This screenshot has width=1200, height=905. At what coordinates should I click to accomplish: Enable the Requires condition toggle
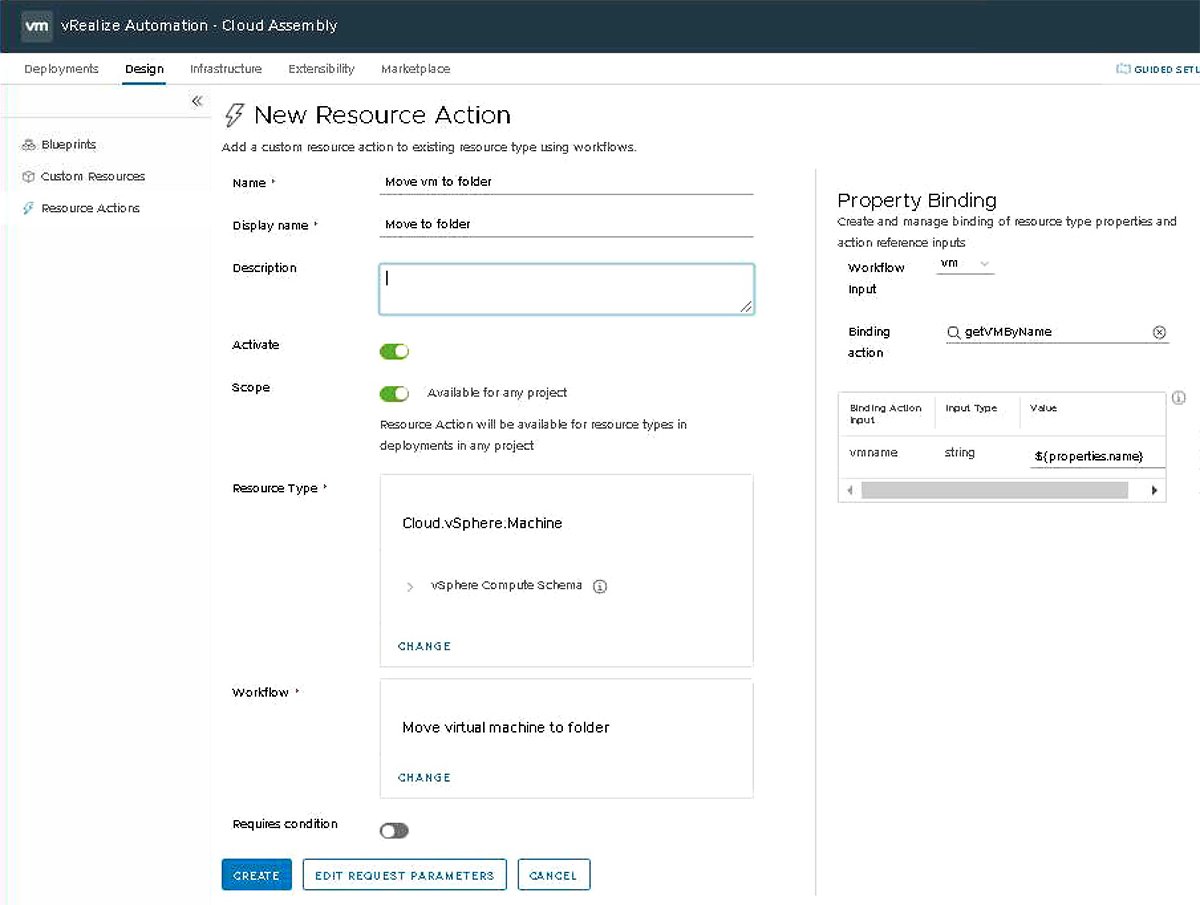(x=393, y=830)
